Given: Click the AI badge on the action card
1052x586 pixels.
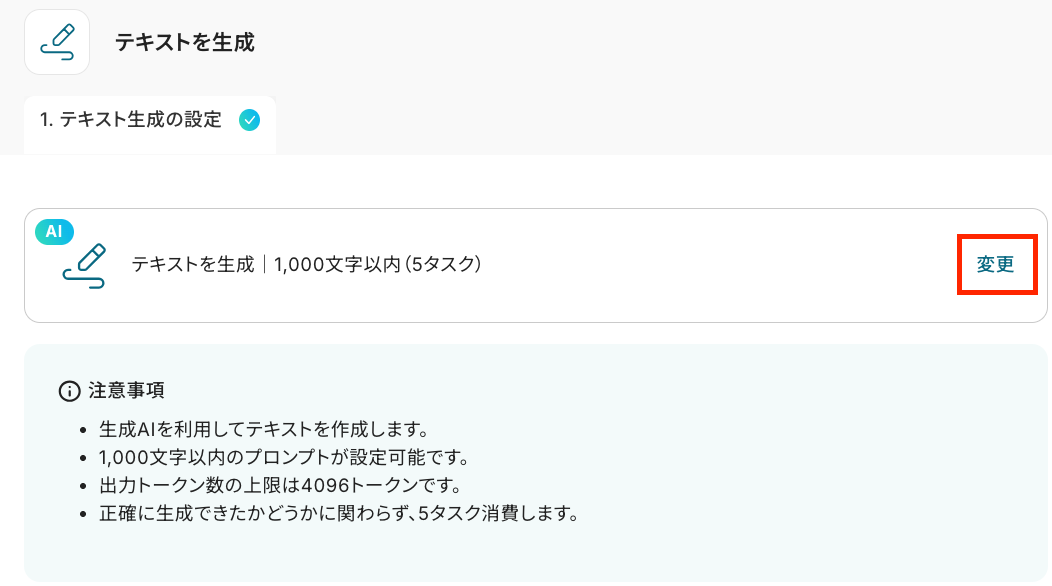Looking at the screenshot, I should click(x=54, y=232).
